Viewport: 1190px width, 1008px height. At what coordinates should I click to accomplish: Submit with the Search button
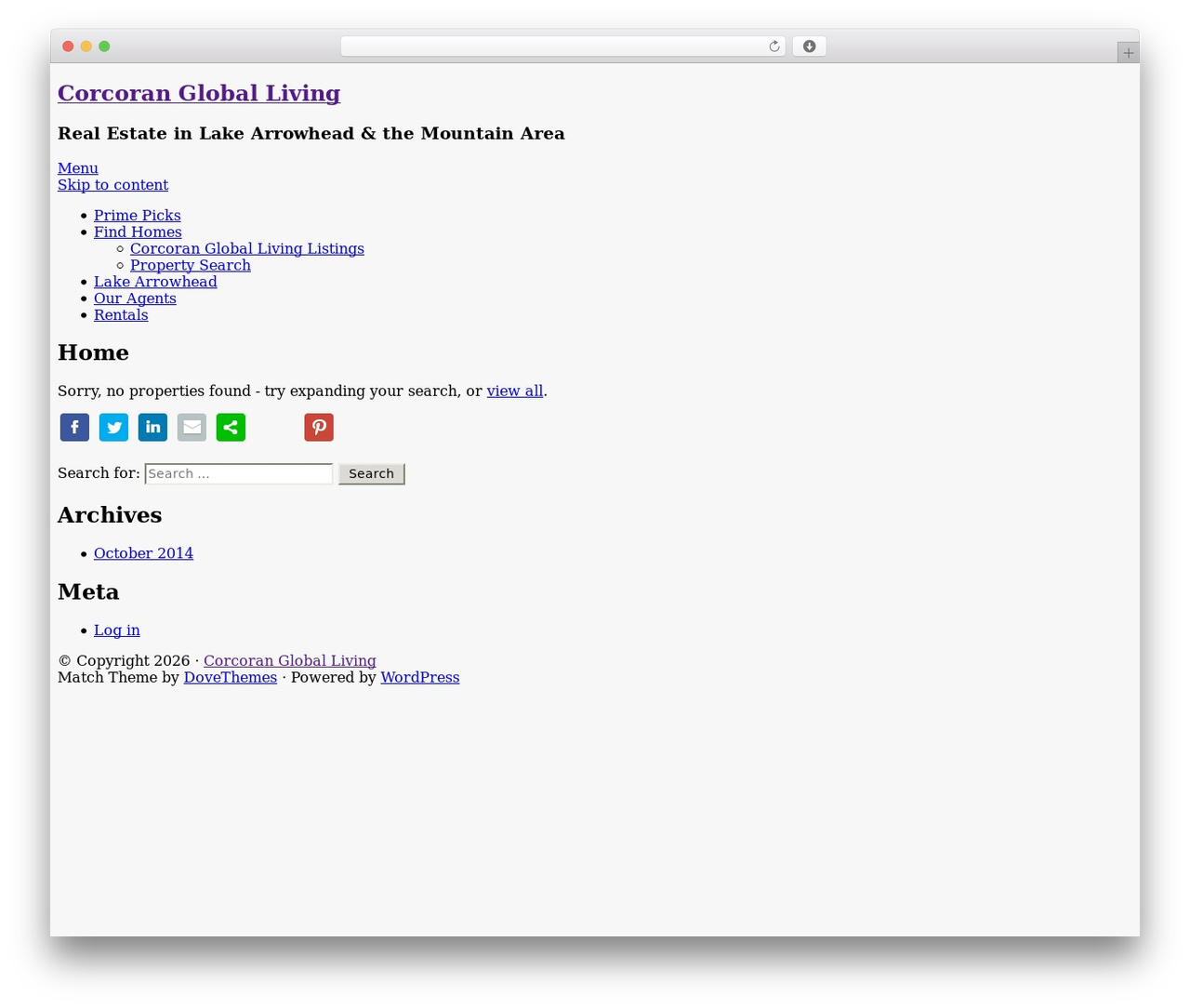371,473
